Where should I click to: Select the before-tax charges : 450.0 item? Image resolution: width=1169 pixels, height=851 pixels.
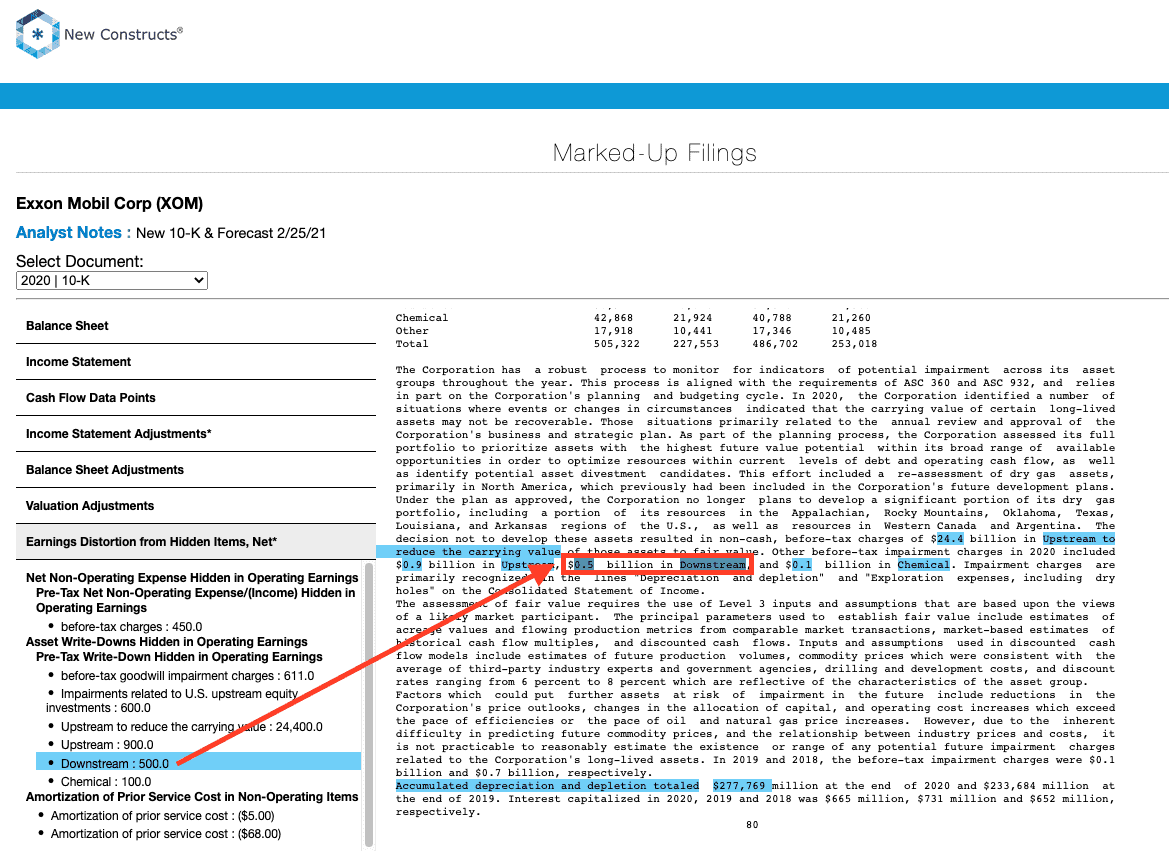(x=131, y=627)
